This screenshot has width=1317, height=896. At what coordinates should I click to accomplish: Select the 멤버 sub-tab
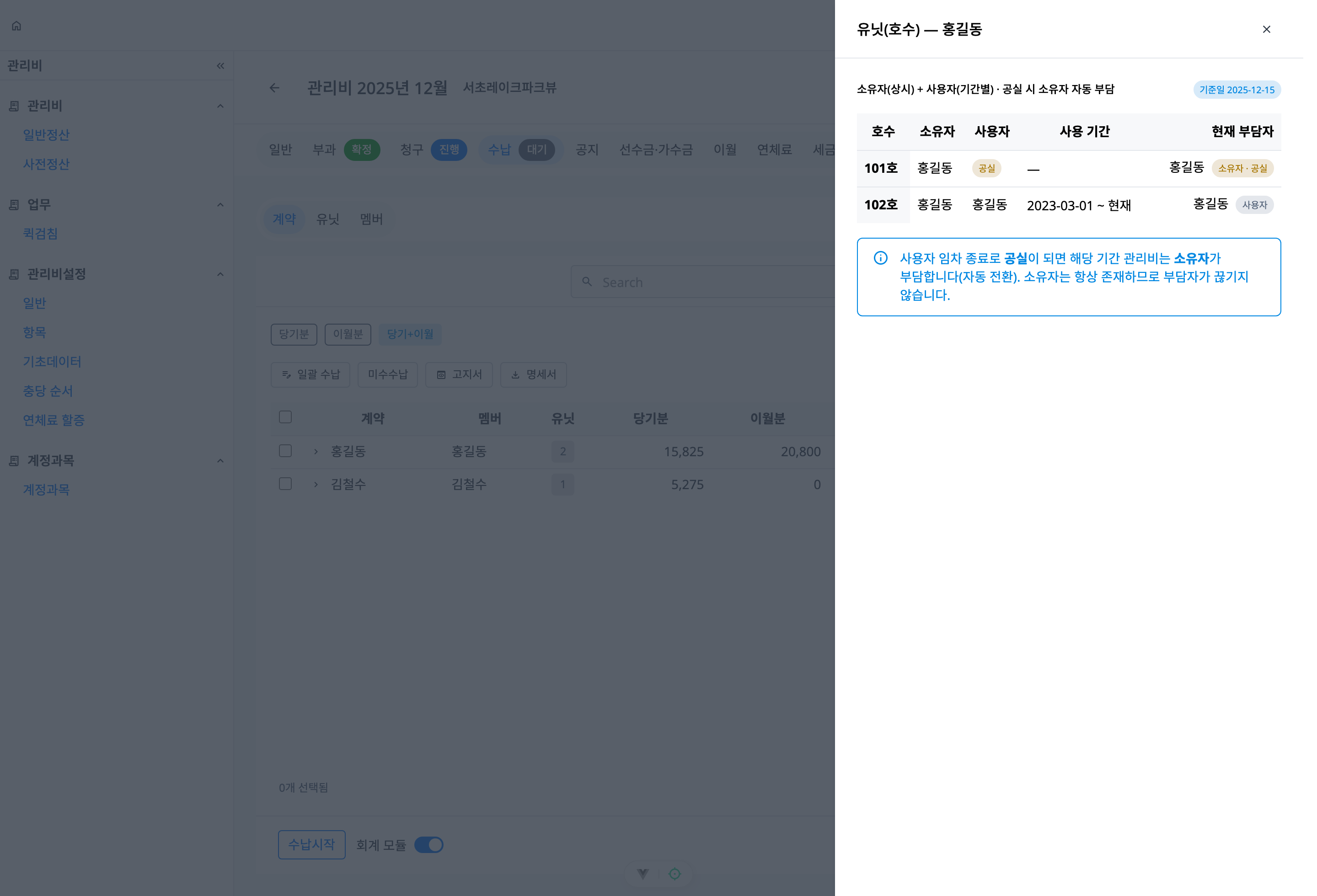(371, 219)
